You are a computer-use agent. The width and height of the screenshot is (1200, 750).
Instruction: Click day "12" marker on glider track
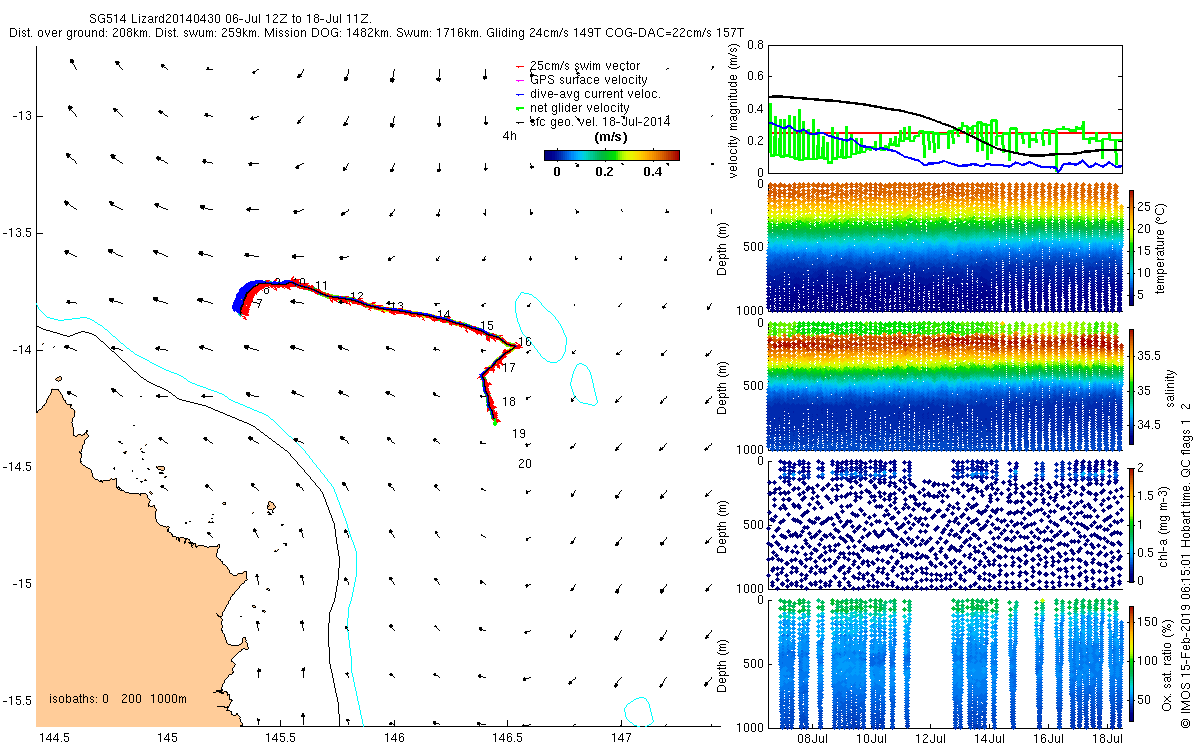click(x=356, y=297)
